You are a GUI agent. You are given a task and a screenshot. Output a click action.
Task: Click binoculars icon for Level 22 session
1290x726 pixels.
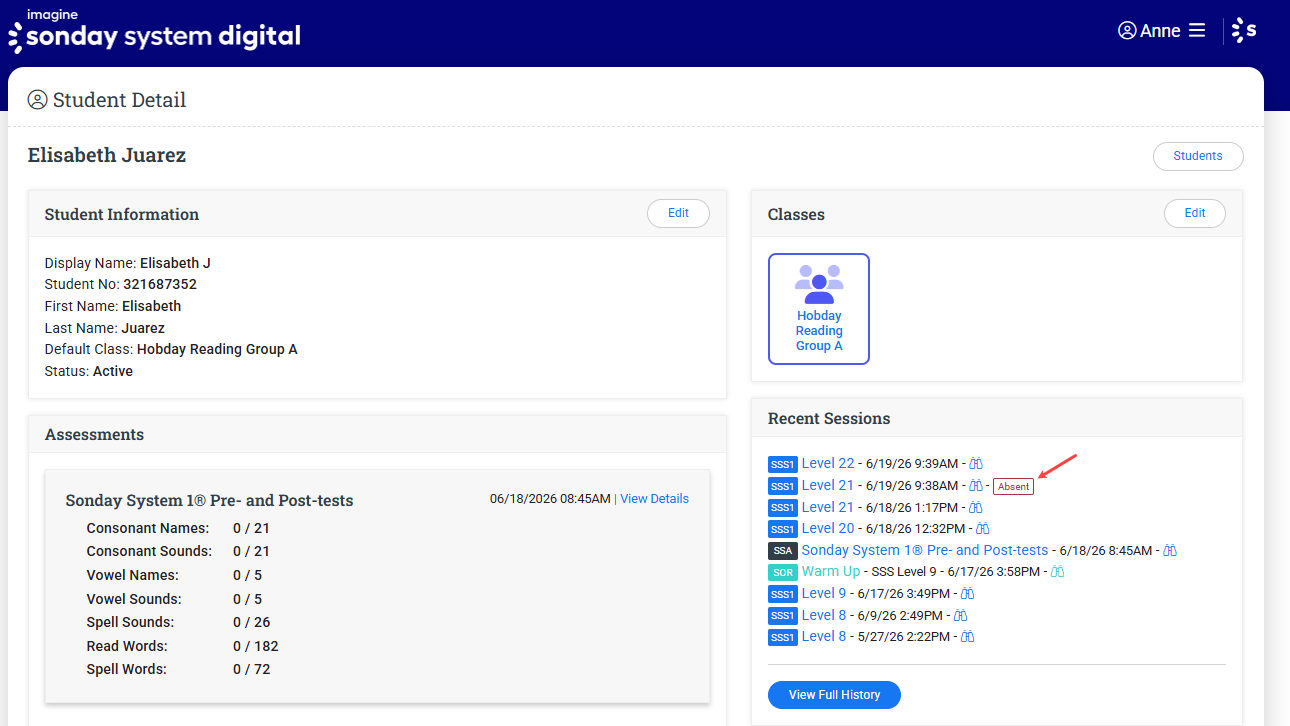[977, 464]
